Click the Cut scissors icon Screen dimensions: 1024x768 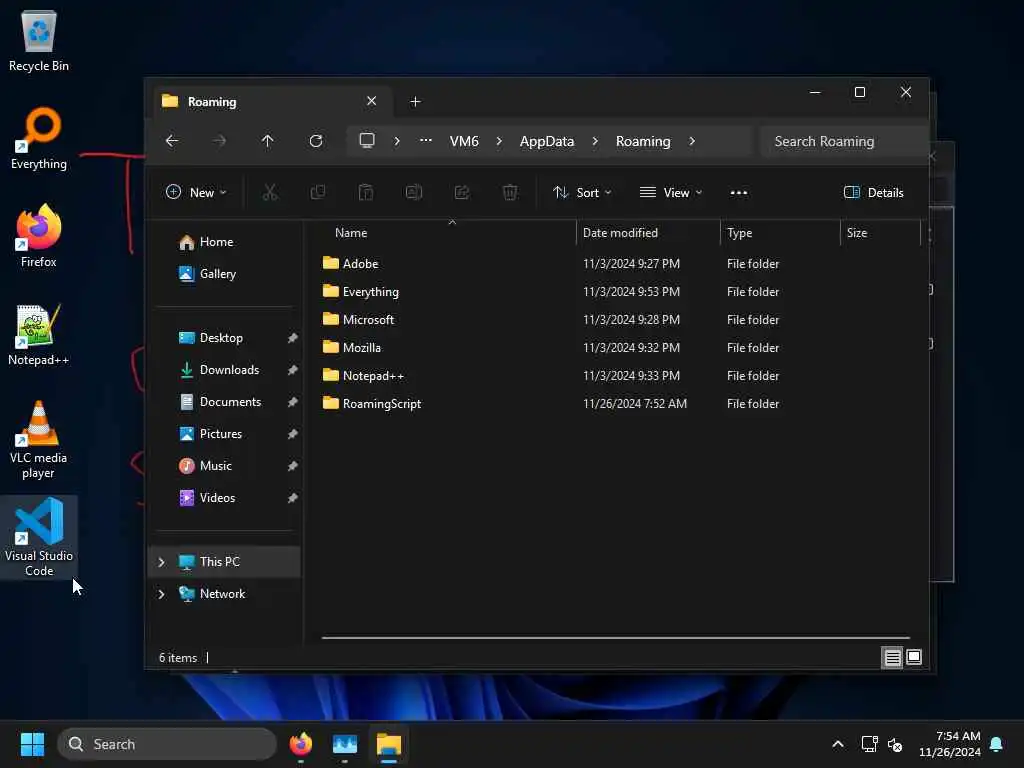[x=270, y=192]
